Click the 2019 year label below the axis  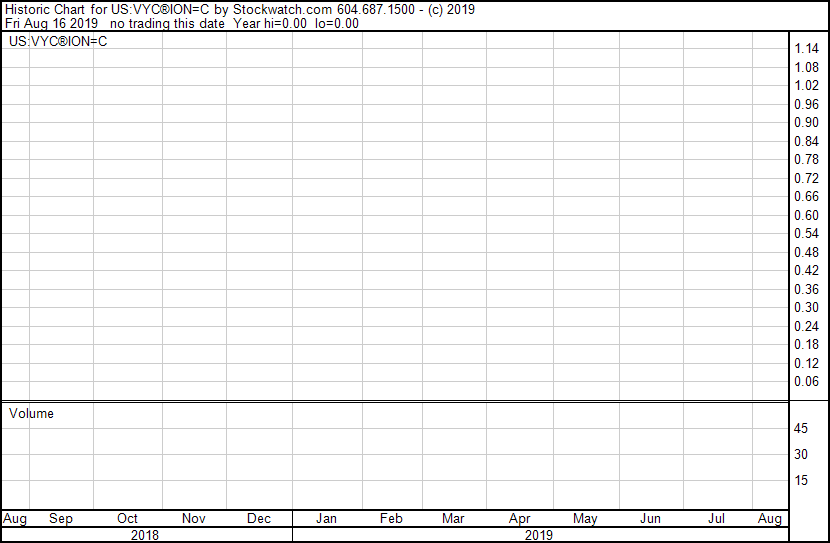pos(538,536)
